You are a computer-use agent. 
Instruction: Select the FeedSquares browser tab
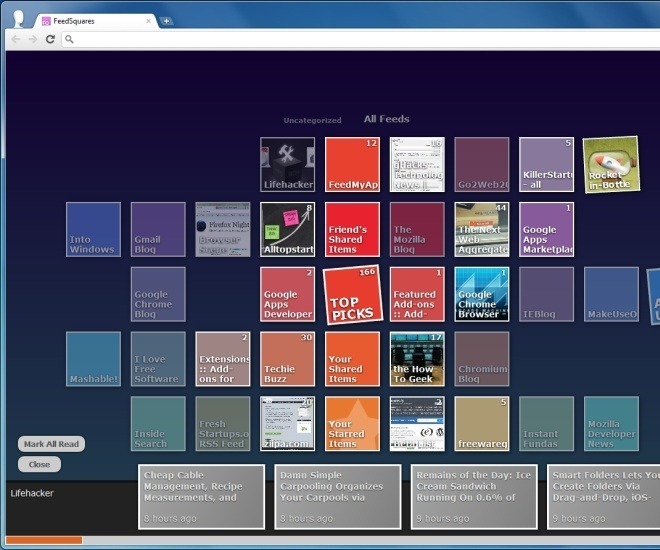95,21
